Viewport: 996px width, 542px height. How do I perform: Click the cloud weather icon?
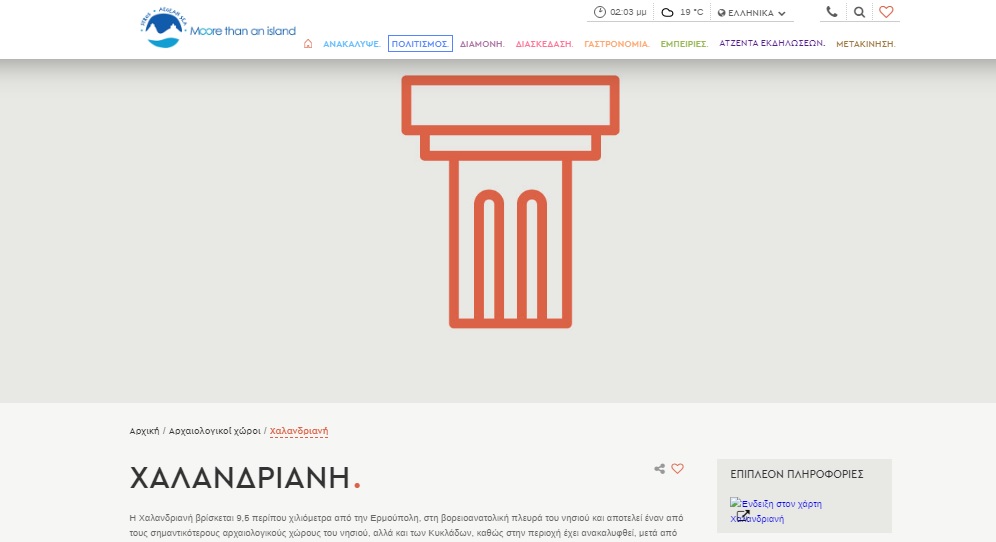coord(667,12)
